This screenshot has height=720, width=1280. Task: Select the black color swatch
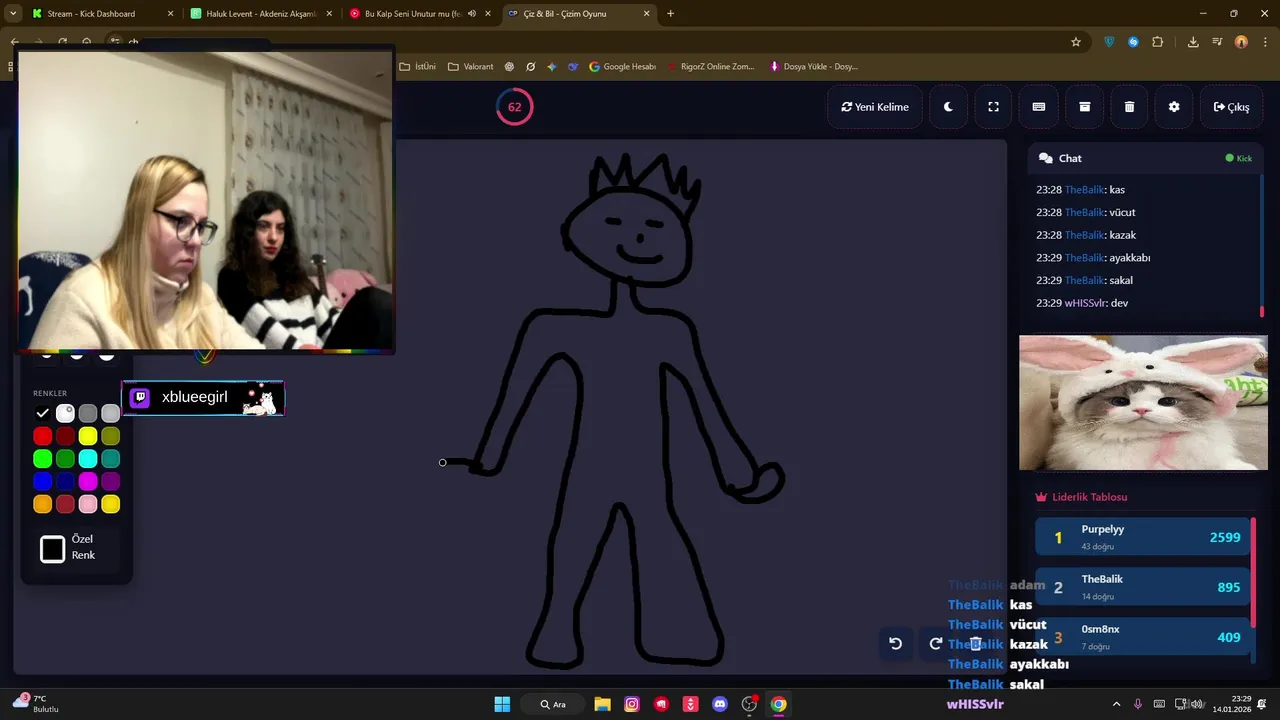[42, 413]
